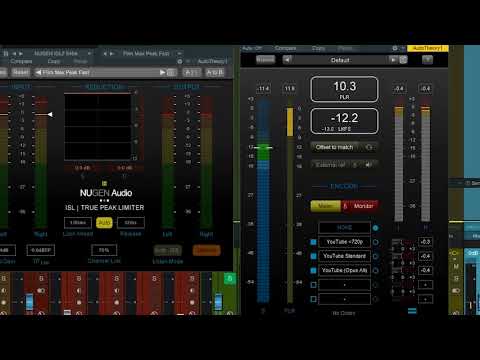Open the dropdown arrow button near AutoTheory1
The width and height of the screenshot is (480, 360).
coord(427,60)
